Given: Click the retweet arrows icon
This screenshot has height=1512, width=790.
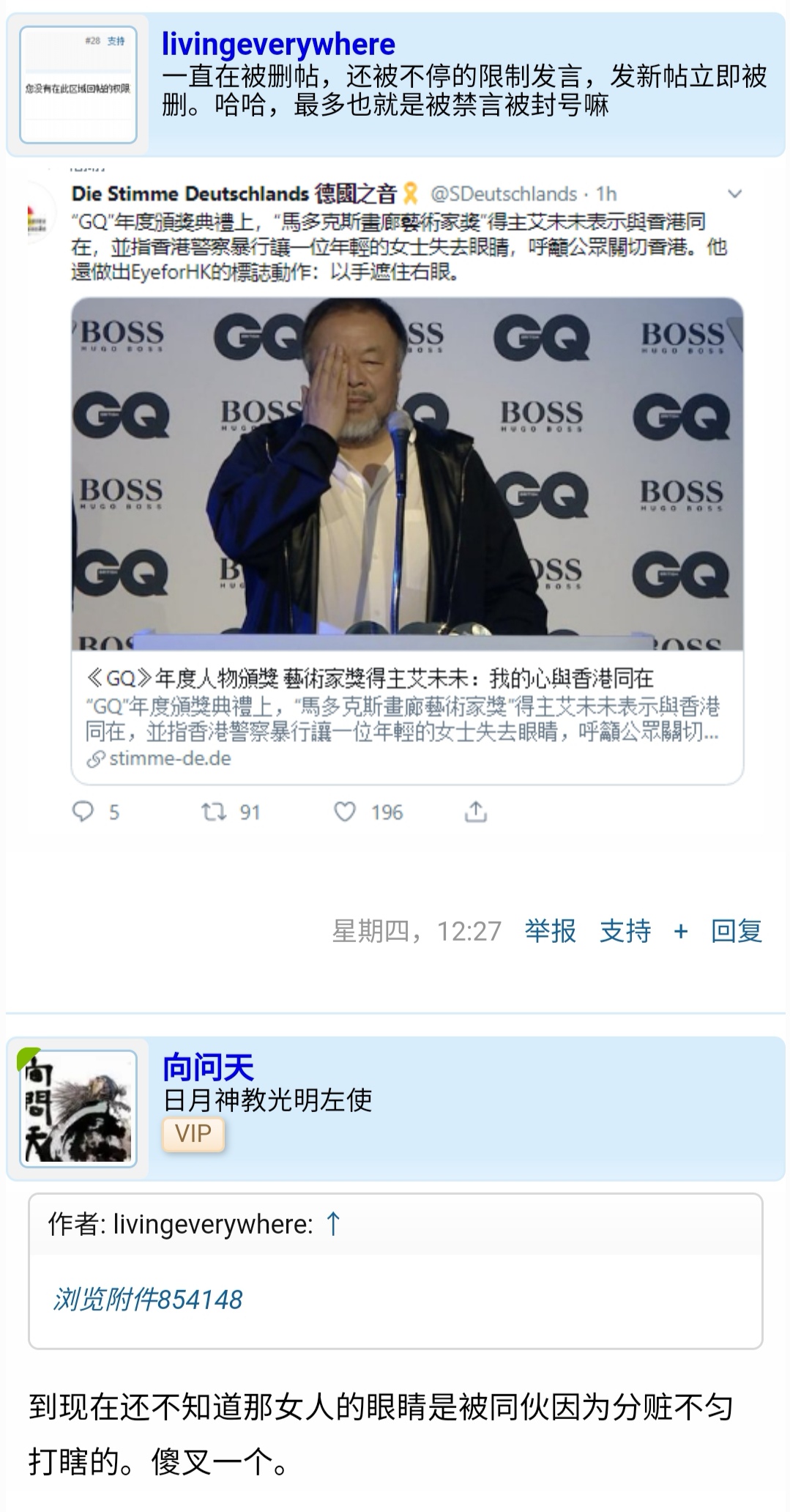Looking at the screenshot, I should (214, 811).
